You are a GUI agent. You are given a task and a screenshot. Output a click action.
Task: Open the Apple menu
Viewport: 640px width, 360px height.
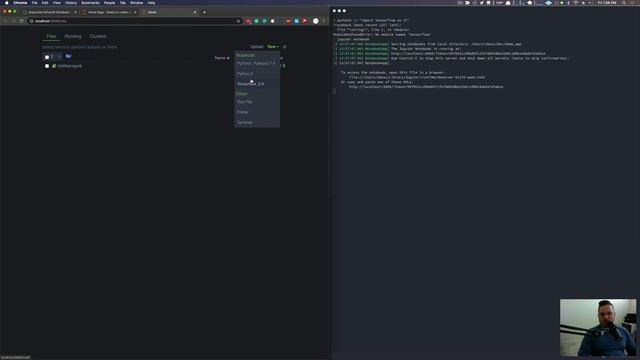6,3
